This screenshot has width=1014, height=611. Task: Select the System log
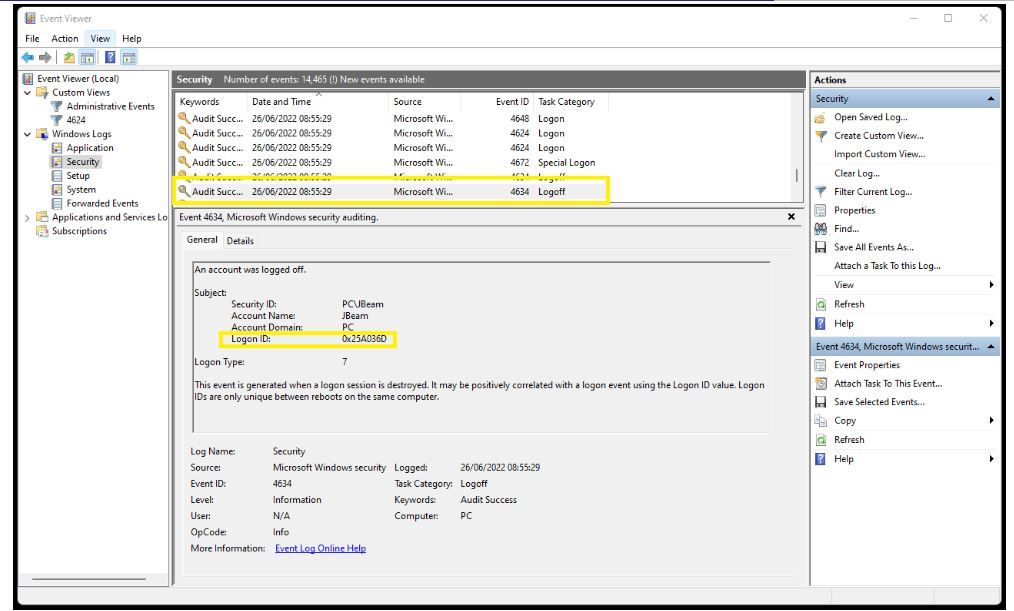click(x=81, y=190)
